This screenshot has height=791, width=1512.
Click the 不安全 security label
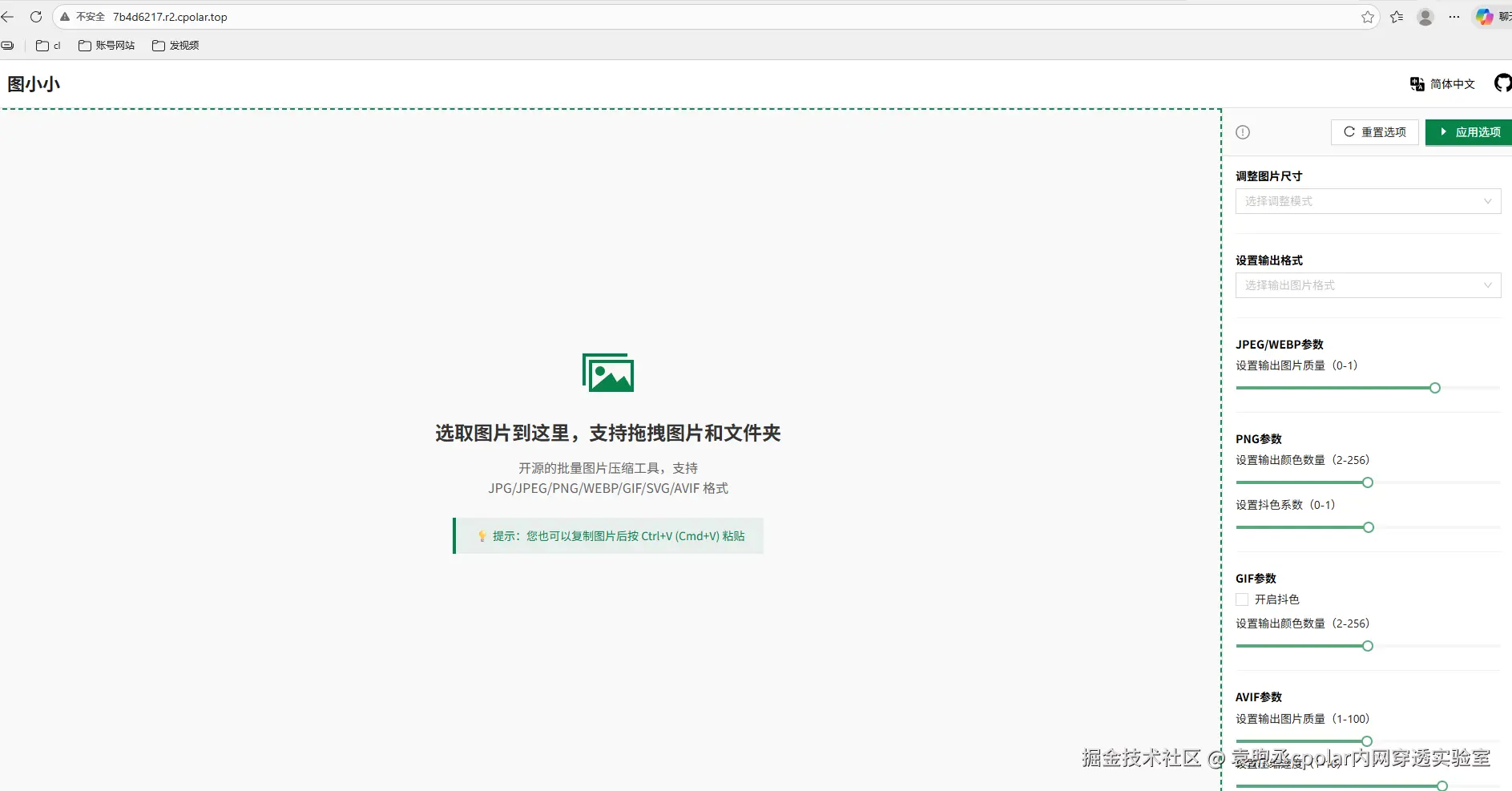[x=91, y=17]
